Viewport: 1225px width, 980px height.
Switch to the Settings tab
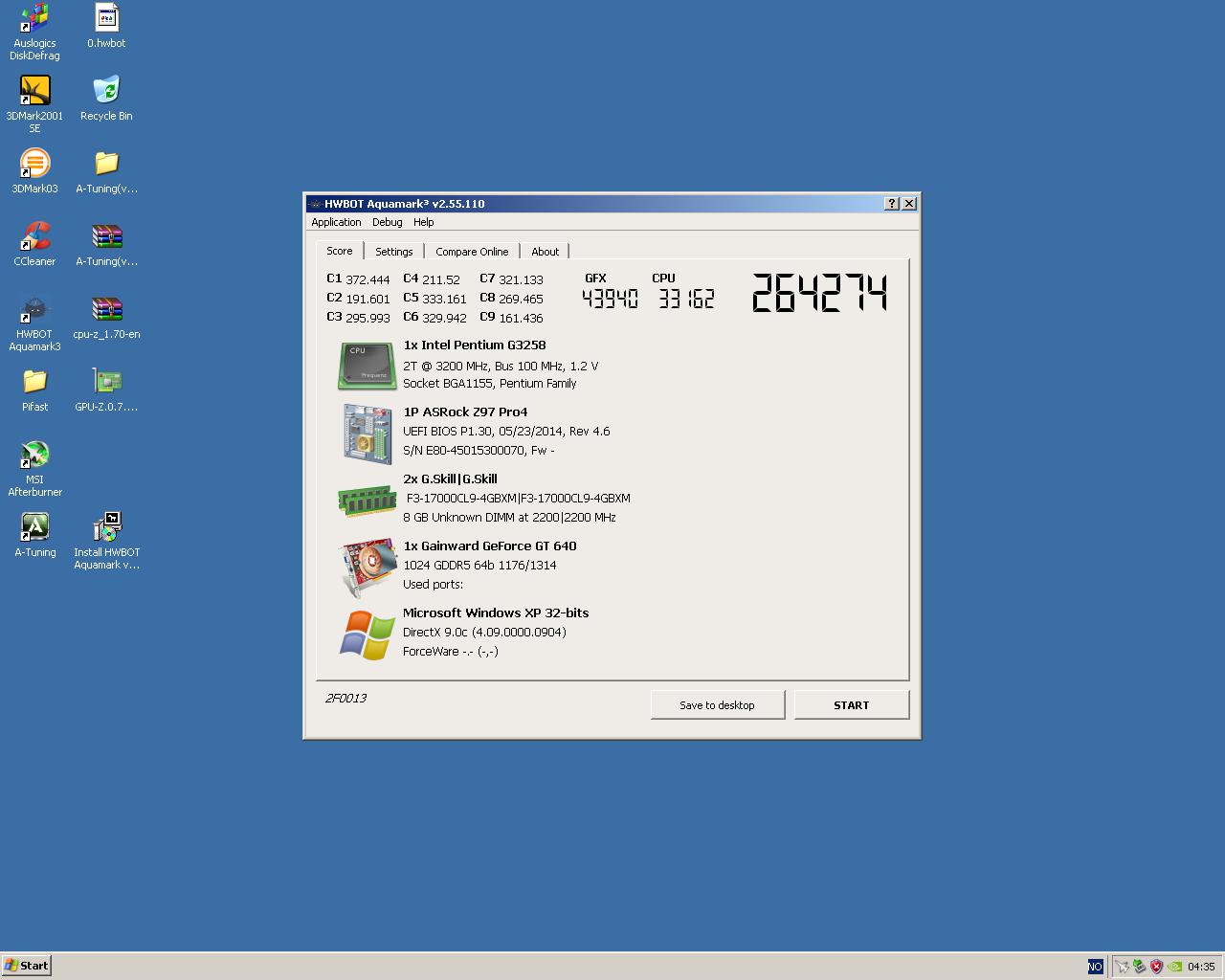point(394,252)
